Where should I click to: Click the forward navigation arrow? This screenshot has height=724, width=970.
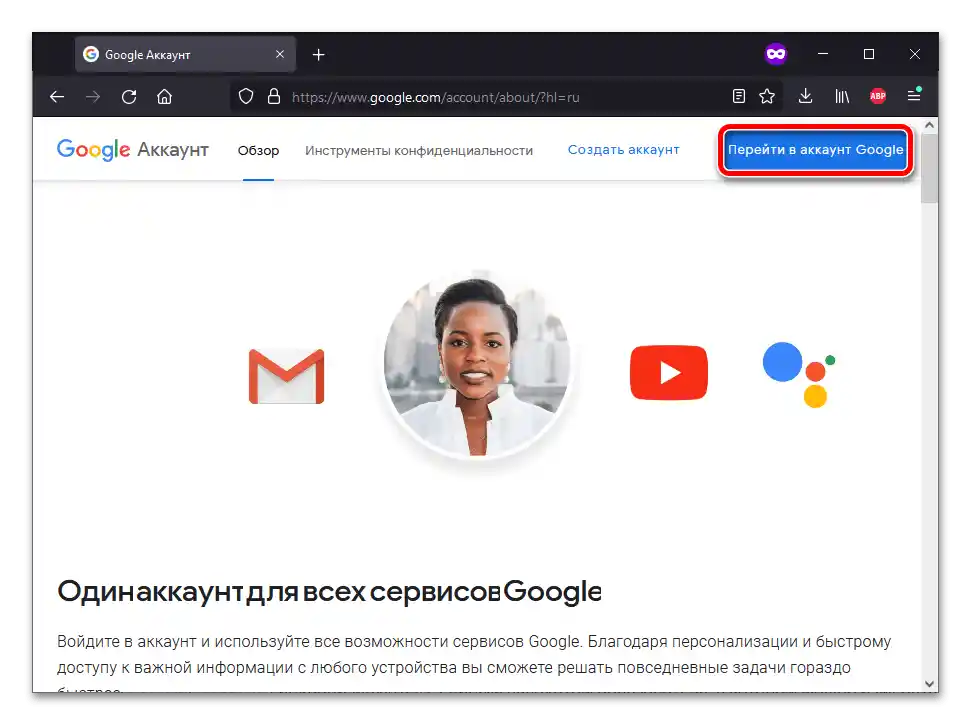(x=93, y=97)
